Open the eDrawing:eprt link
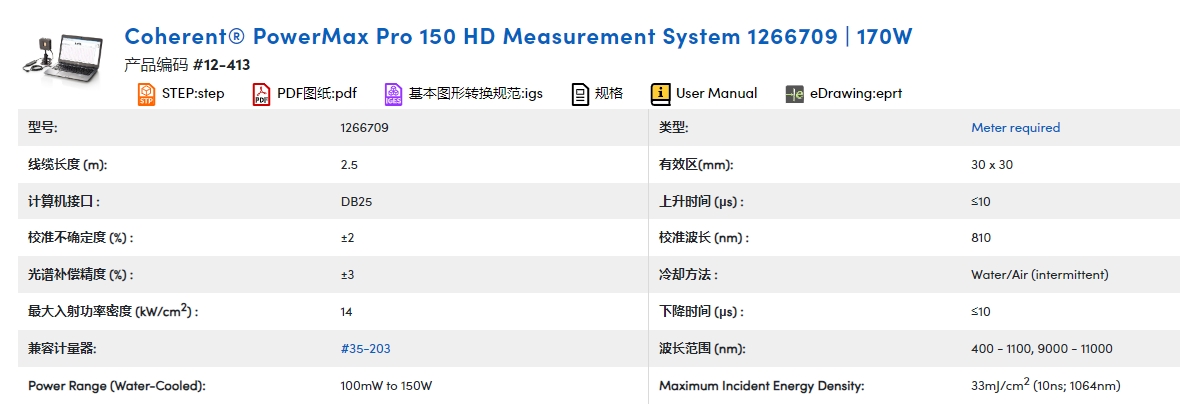1180x405 pixels. tap(856, 93)
